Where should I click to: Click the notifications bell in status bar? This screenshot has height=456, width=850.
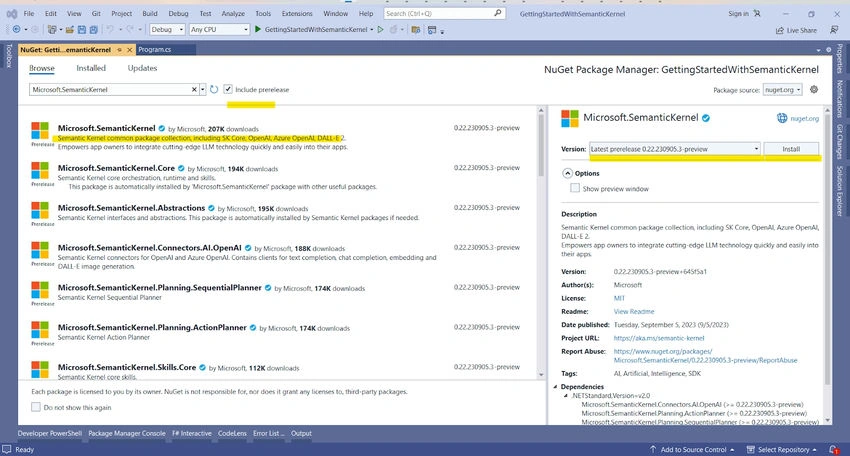pos(833,449)
